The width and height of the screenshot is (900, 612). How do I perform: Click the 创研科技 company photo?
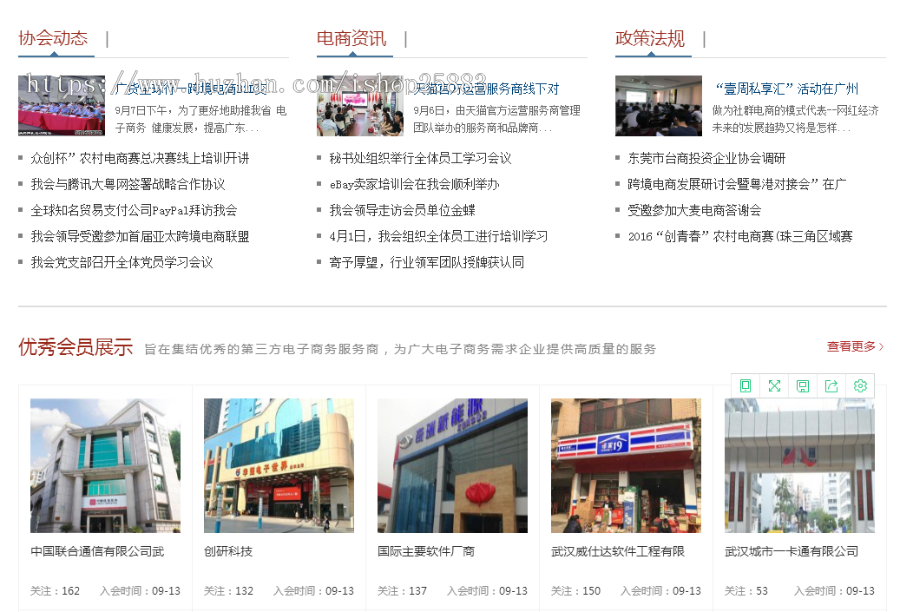point(279,464)
